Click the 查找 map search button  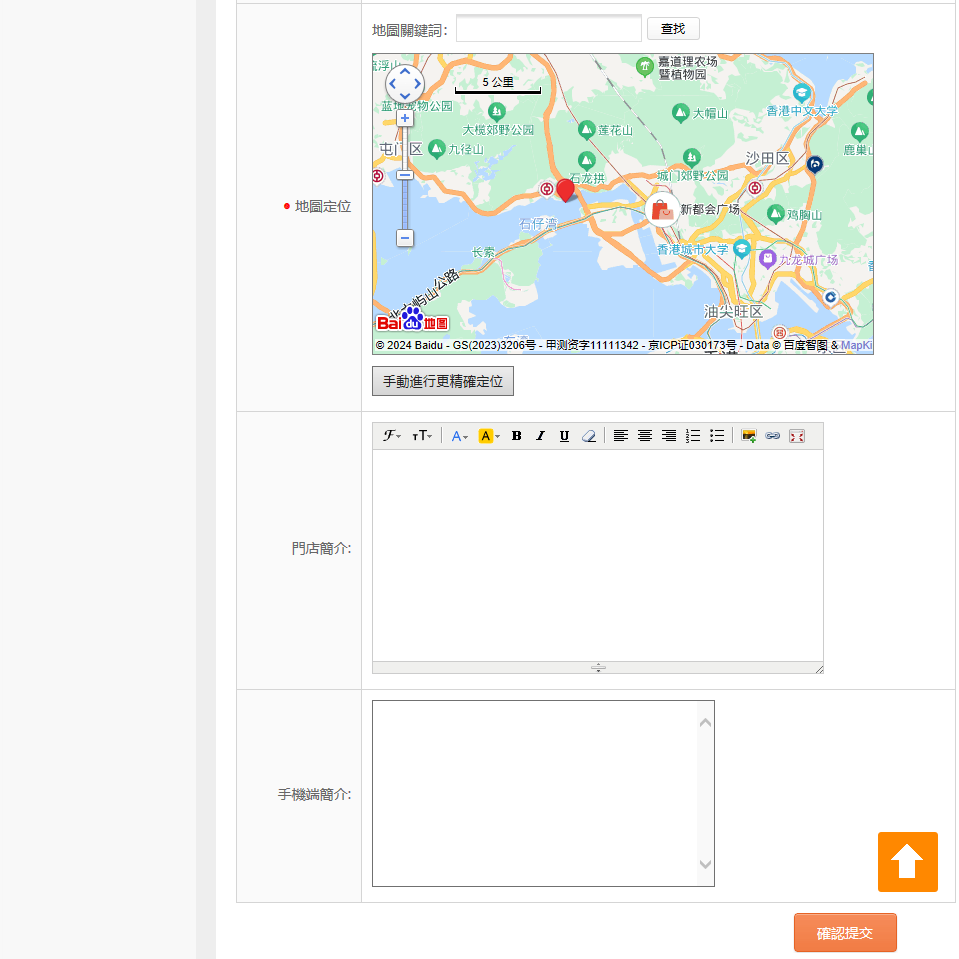point(673,29)
